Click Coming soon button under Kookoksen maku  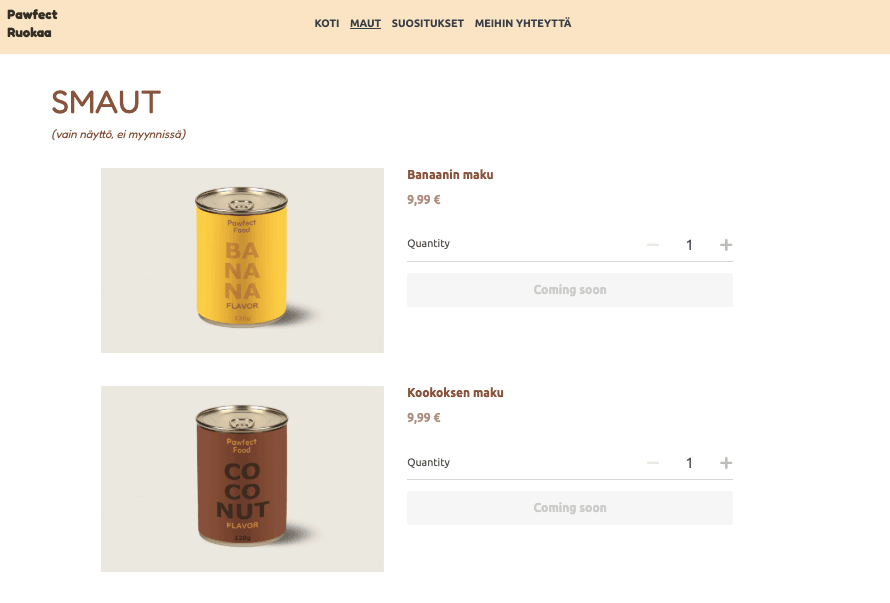(x=570, y=508)
